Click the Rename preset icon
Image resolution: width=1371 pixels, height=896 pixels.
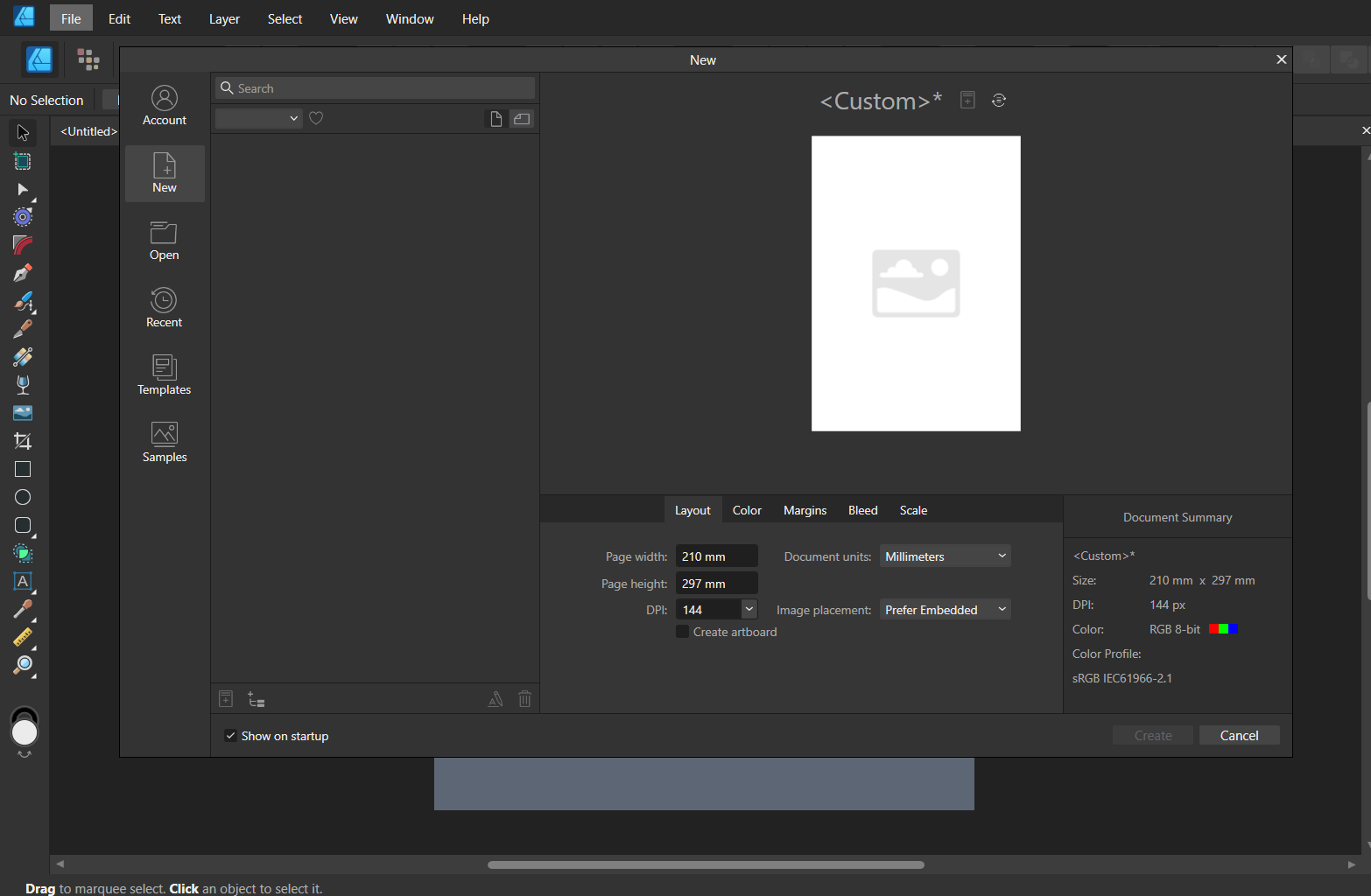coord(496,699)
